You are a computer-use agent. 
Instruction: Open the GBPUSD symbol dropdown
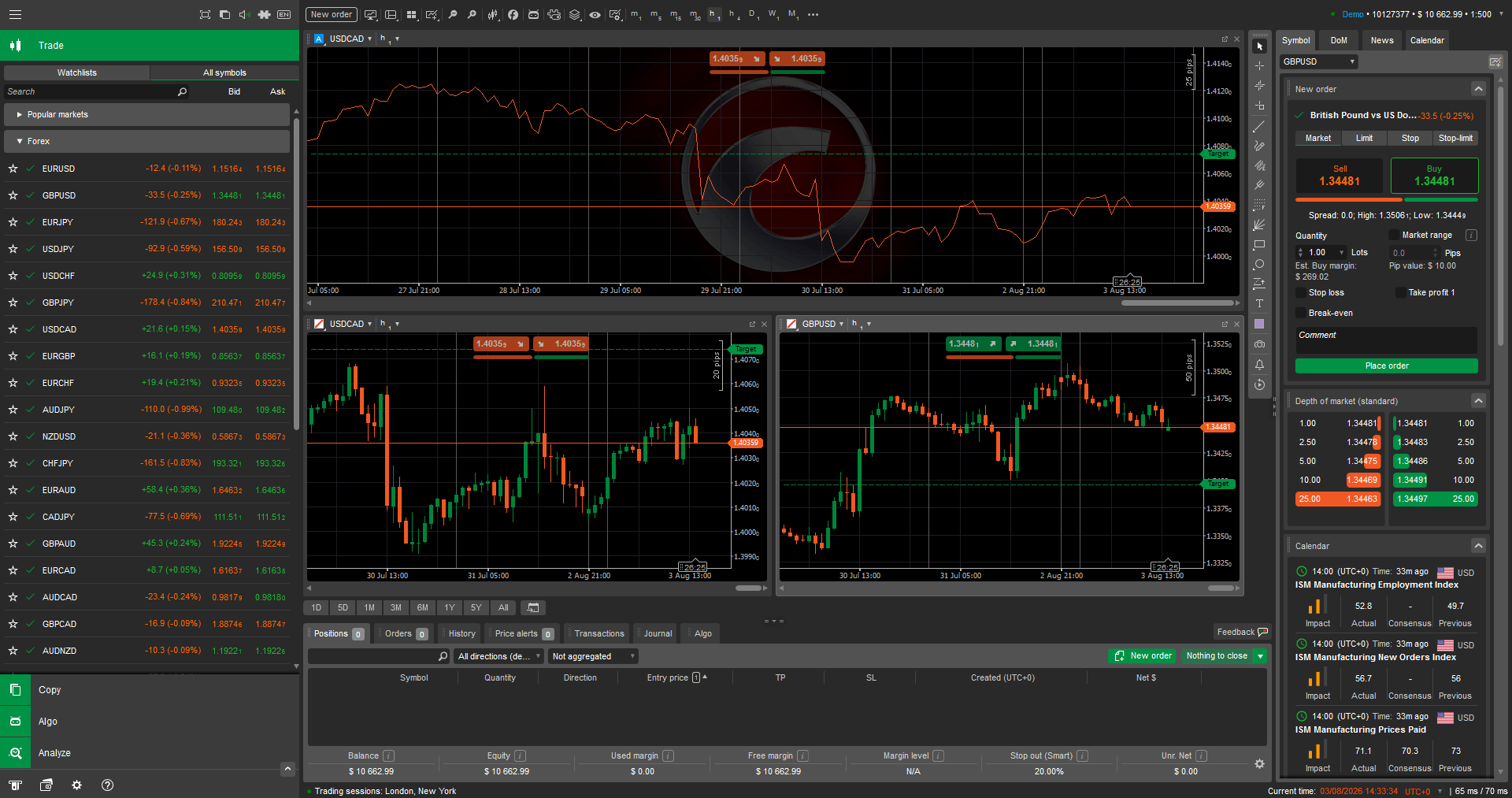tap(1318, 61)
